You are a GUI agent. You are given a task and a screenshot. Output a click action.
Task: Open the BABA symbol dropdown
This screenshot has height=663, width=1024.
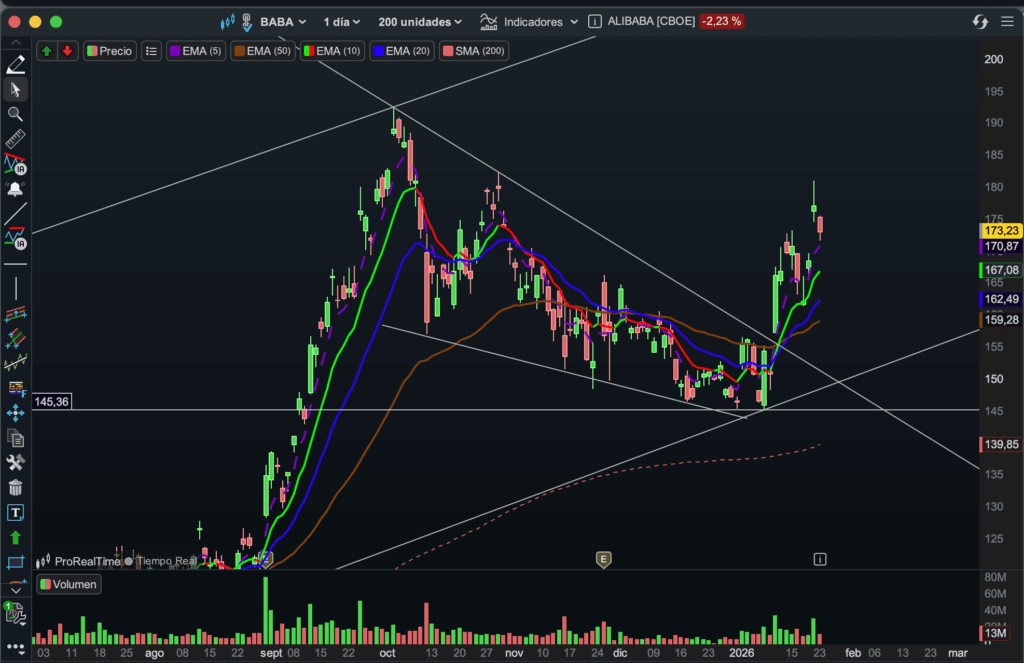point(270,21)
